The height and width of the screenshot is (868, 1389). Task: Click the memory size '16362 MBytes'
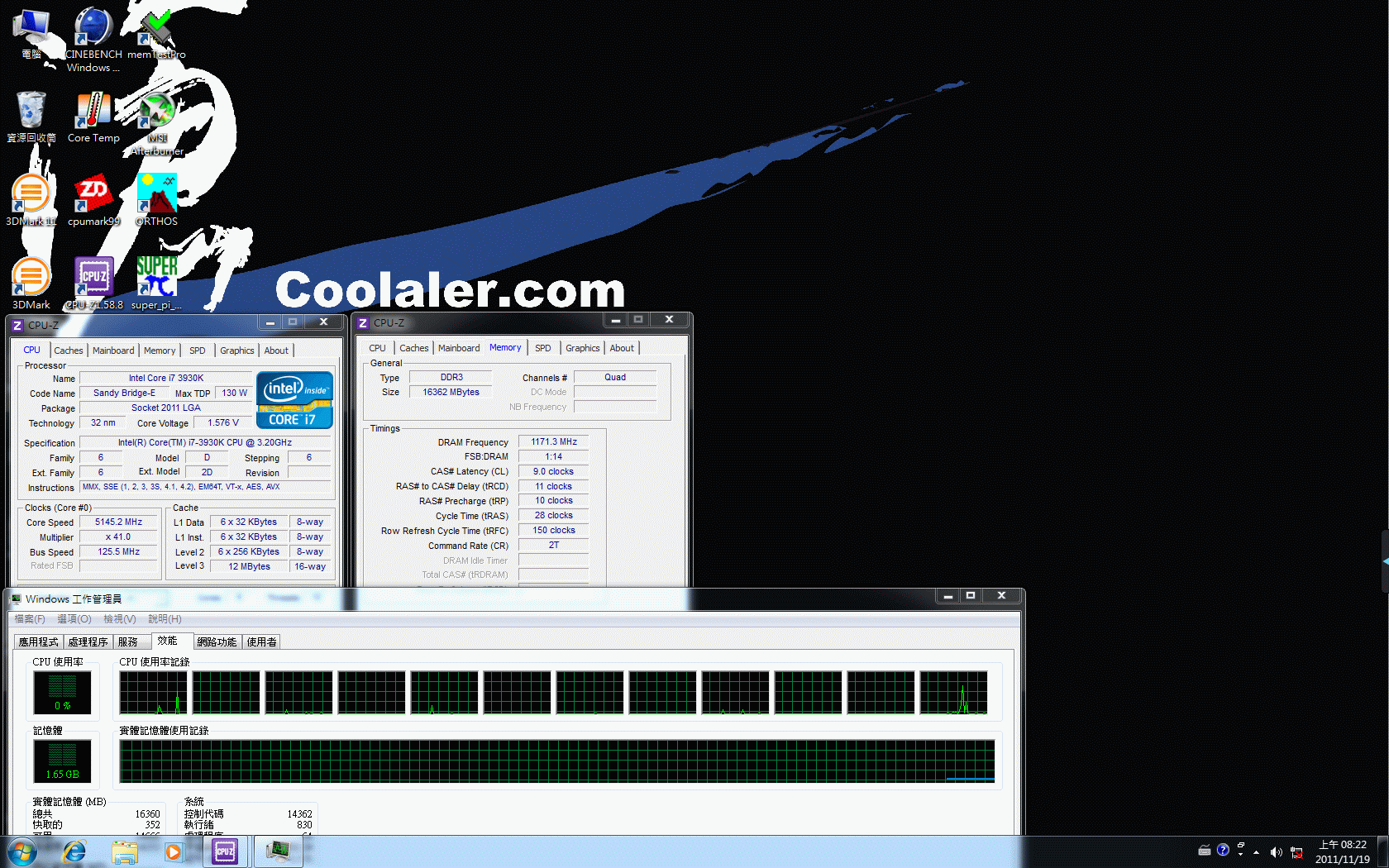[x=451, y=392]
